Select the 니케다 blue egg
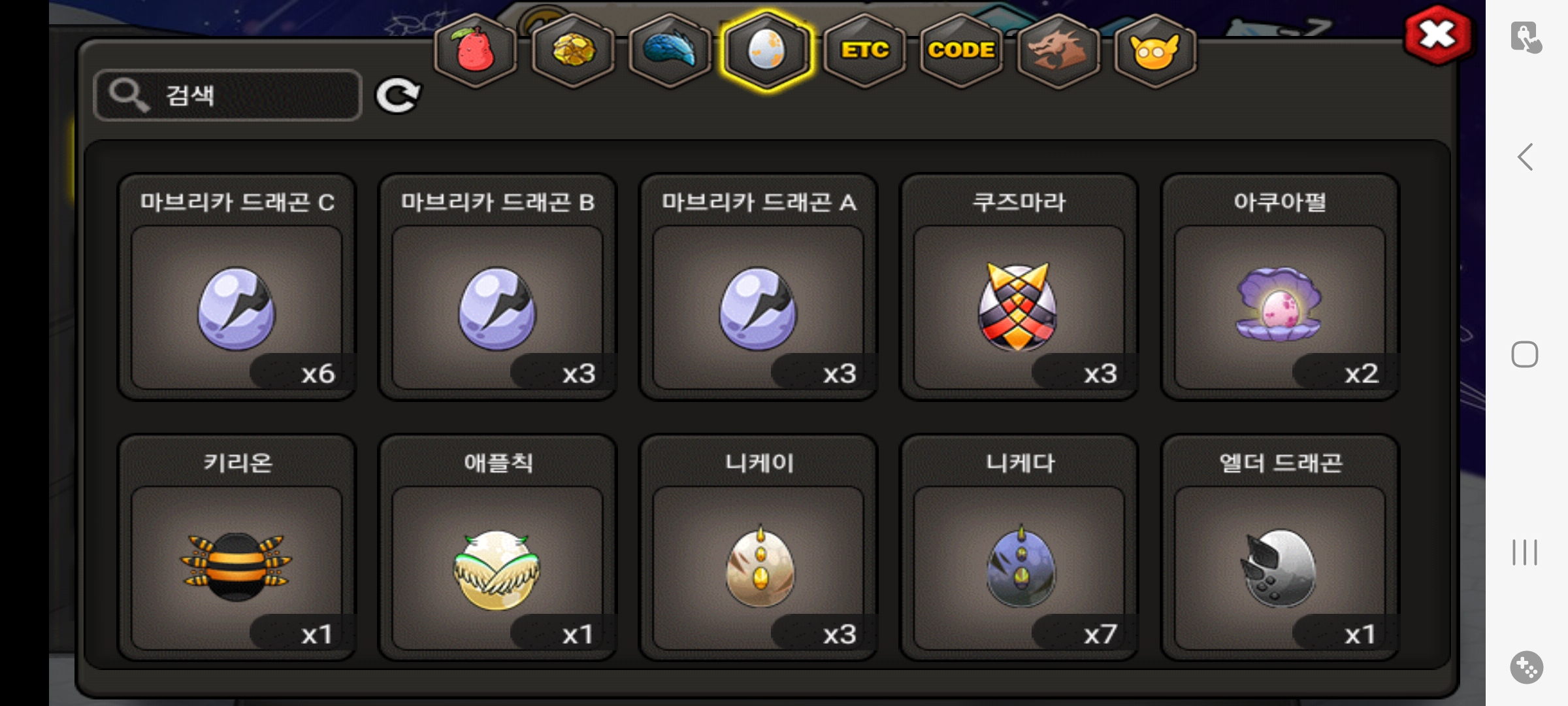The width and height of the screenshot is (1568, 706). [x=1019, y=548]
